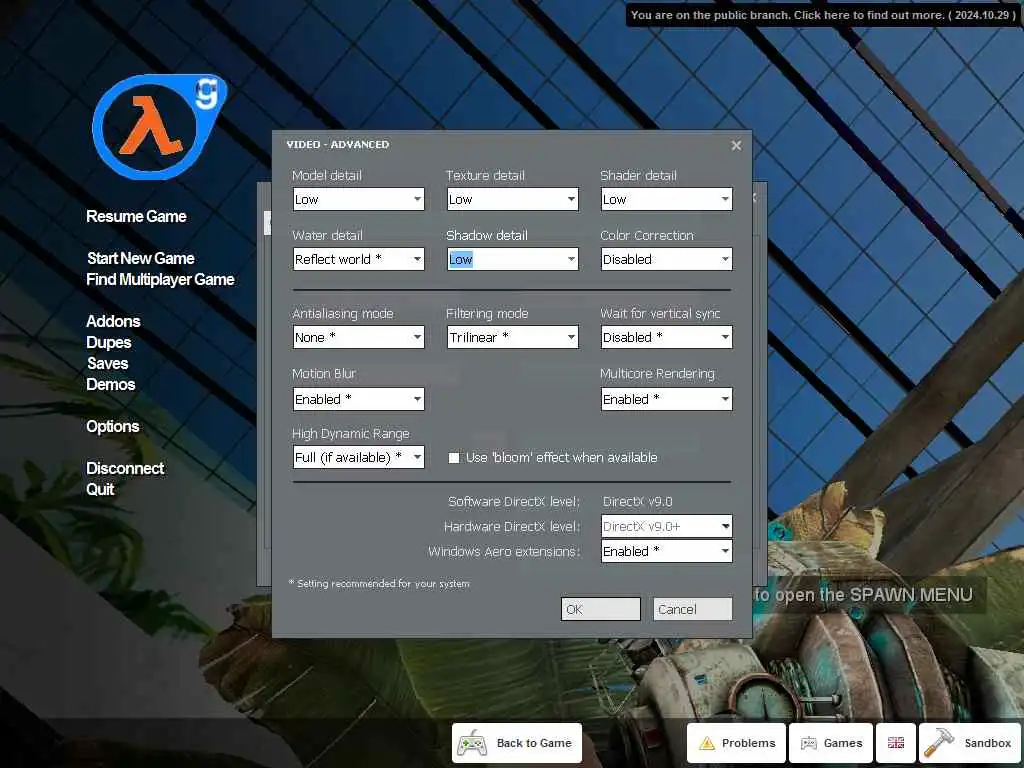Viewport: 1024px width, 768px height.
Task: Expand the High Dynamic Range dropdown
Action: (359, 457)
